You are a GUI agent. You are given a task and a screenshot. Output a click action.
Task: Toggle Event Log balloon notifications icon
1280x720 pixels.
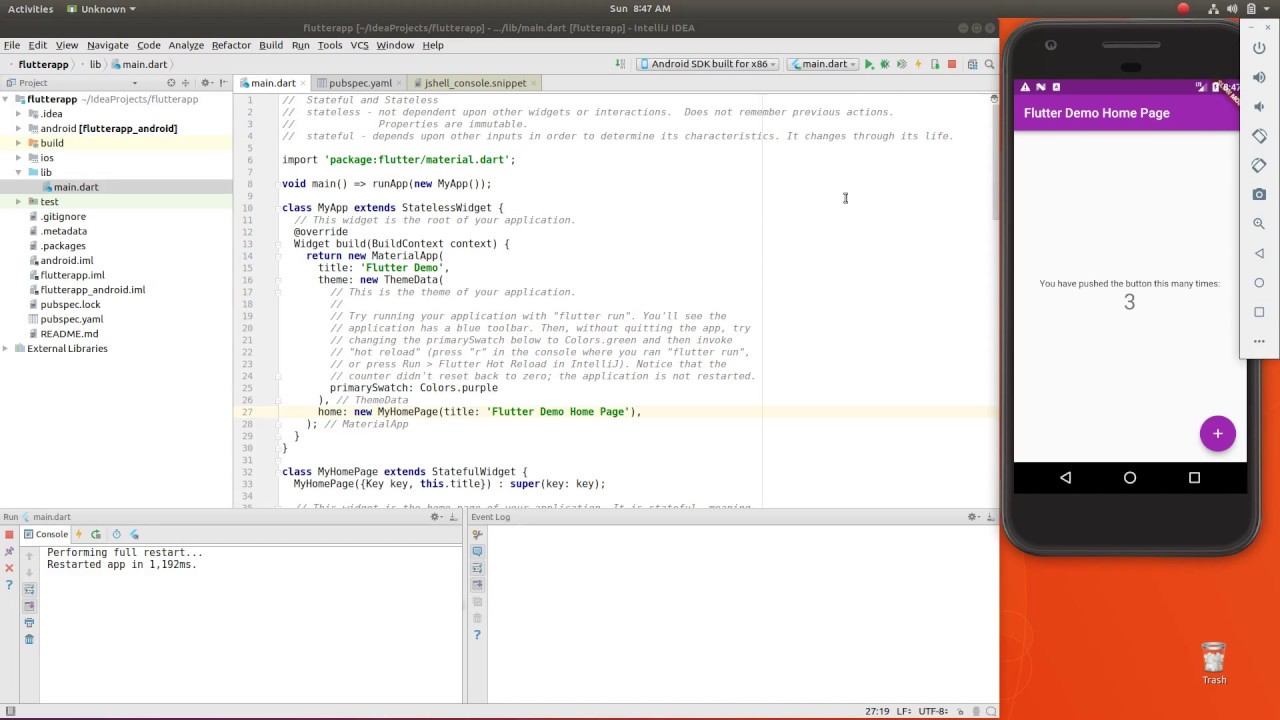coord(477,552)
